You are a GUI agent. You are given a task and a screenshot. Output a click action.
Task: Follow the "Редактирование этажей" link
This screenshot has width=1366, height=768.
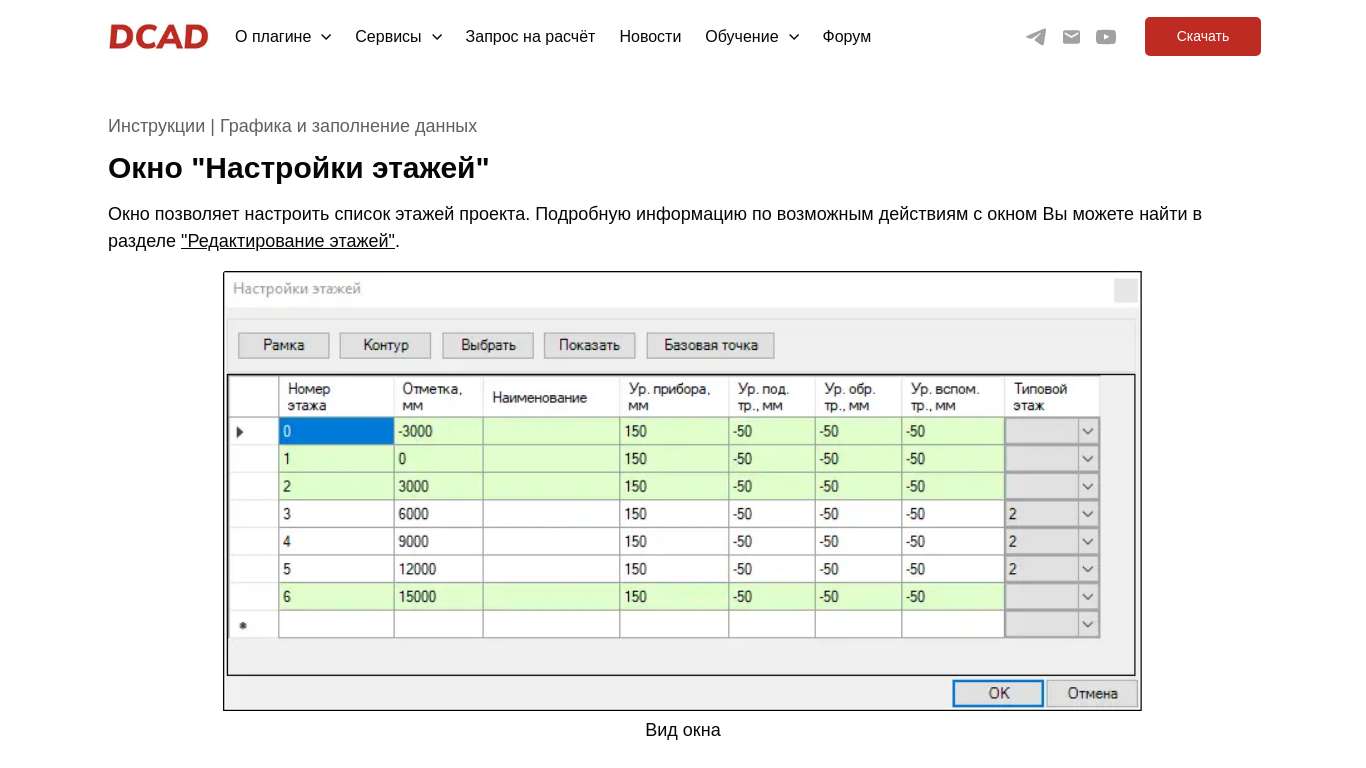point(288,241)
